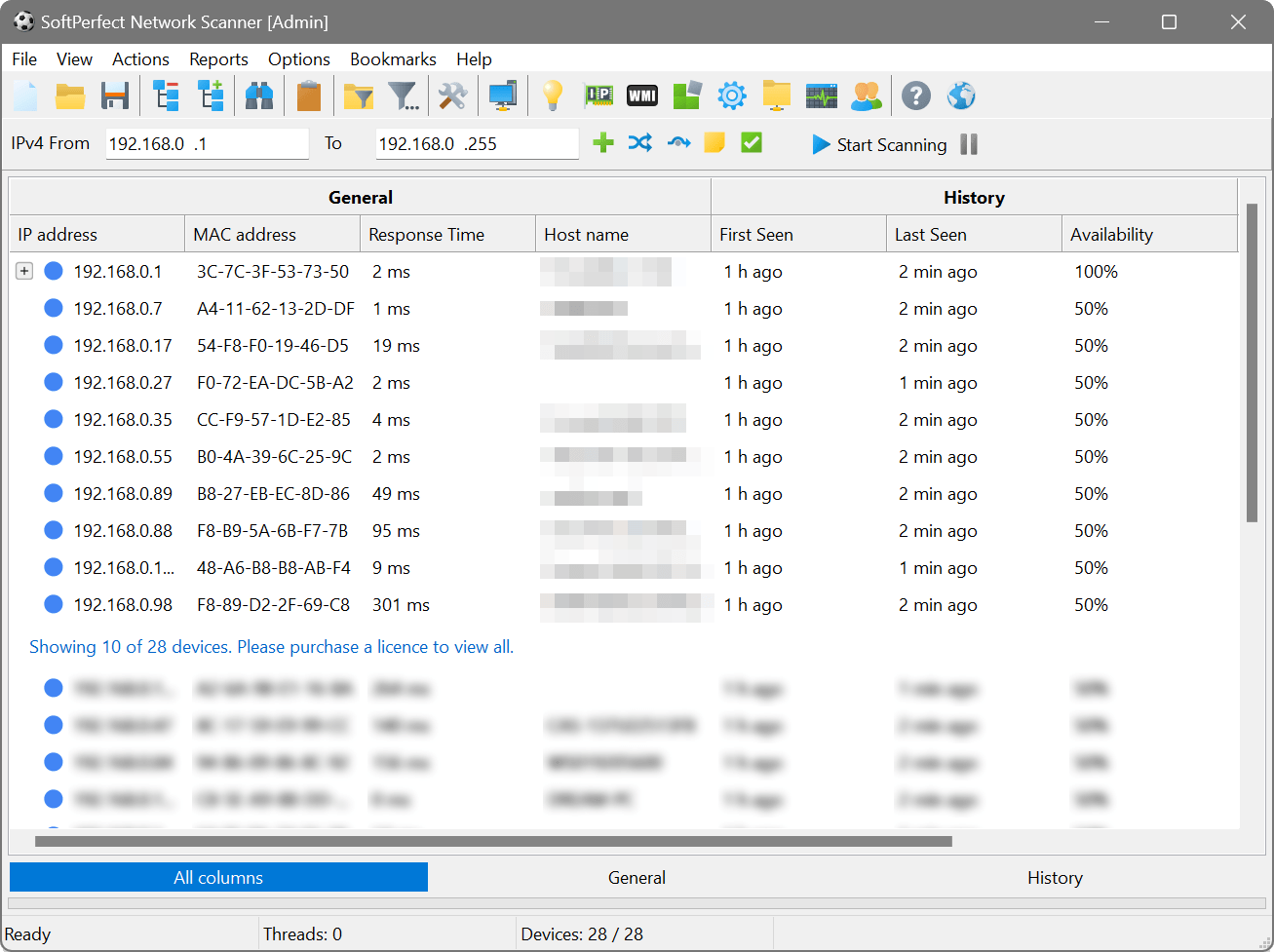Click the light bulb icon
Image resolution: width=1274 pixels, height=952 pixels.
pyautogui.click(x=553, y=95)
